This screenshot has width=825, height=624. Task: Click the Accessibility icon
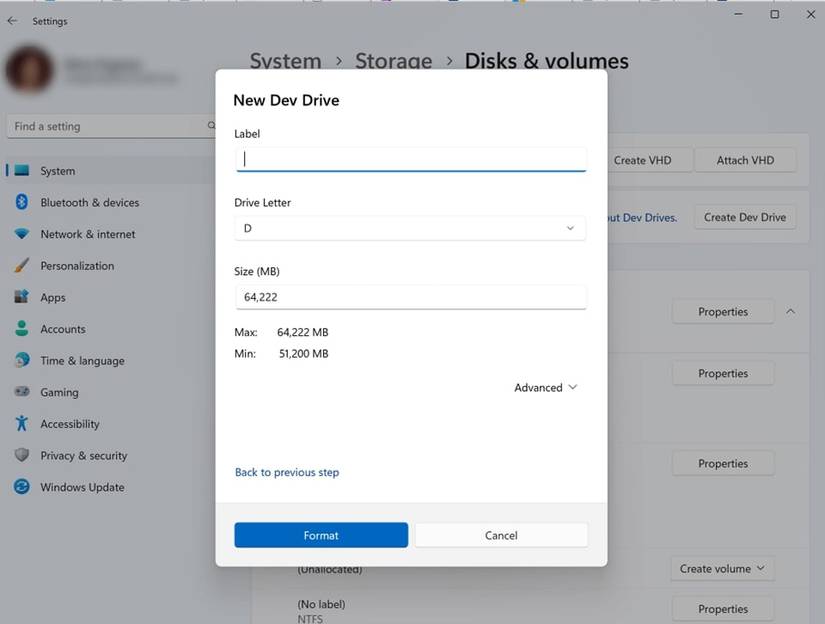tap(22, 424)
